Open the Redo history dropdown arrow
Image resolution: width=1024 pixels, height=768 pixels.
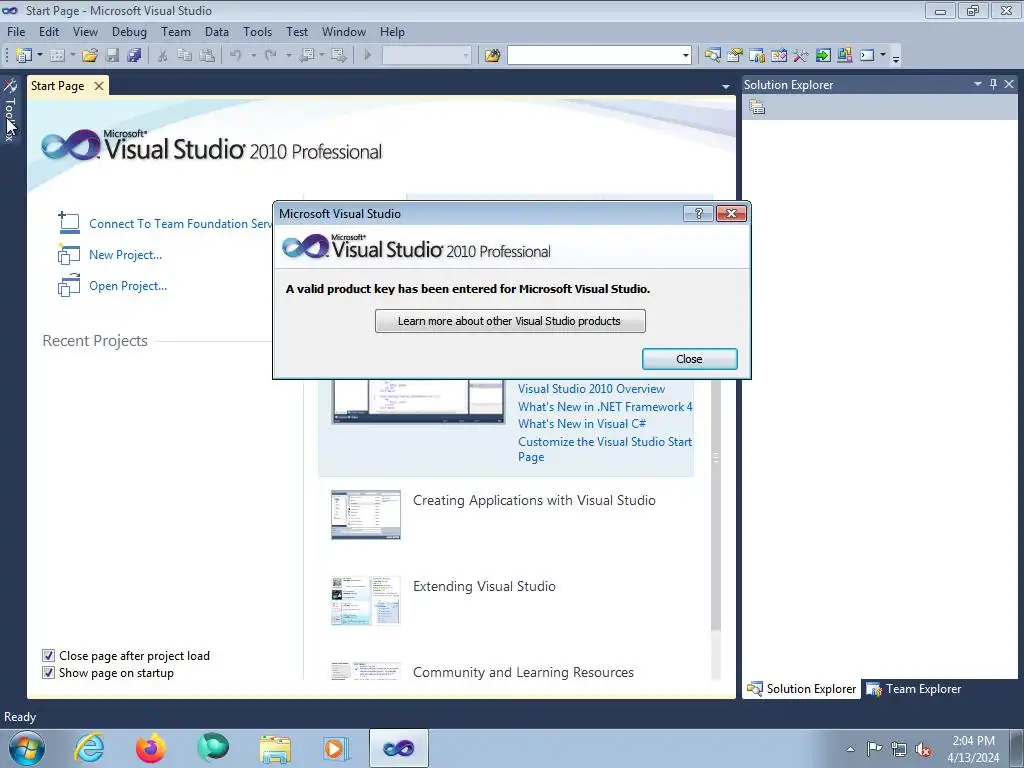(288, 56)
